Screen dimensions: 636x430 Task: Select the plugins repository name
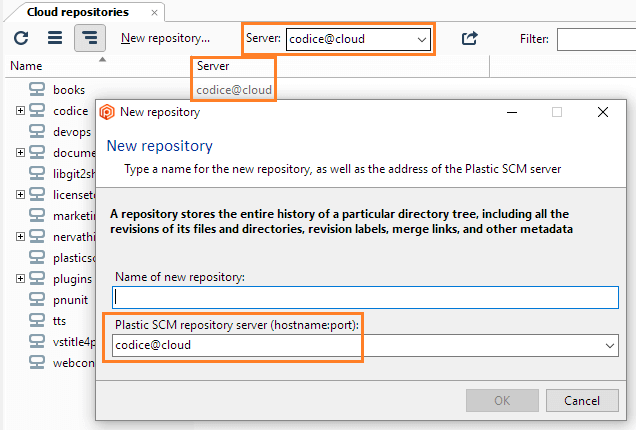coord(73,279)
